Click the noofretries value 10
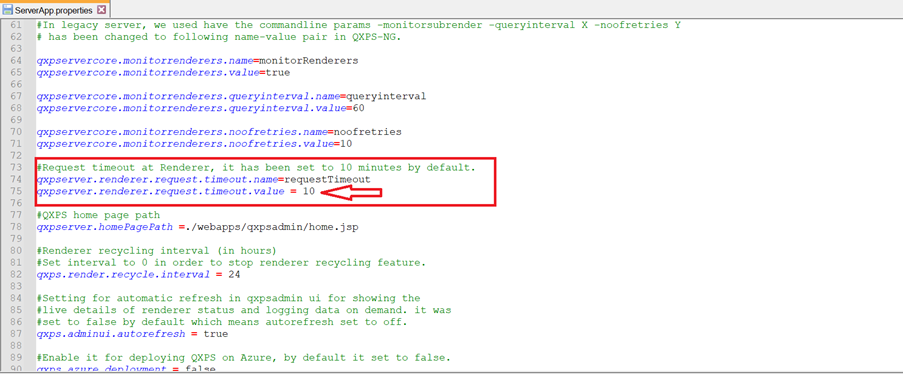 [346, 144]
